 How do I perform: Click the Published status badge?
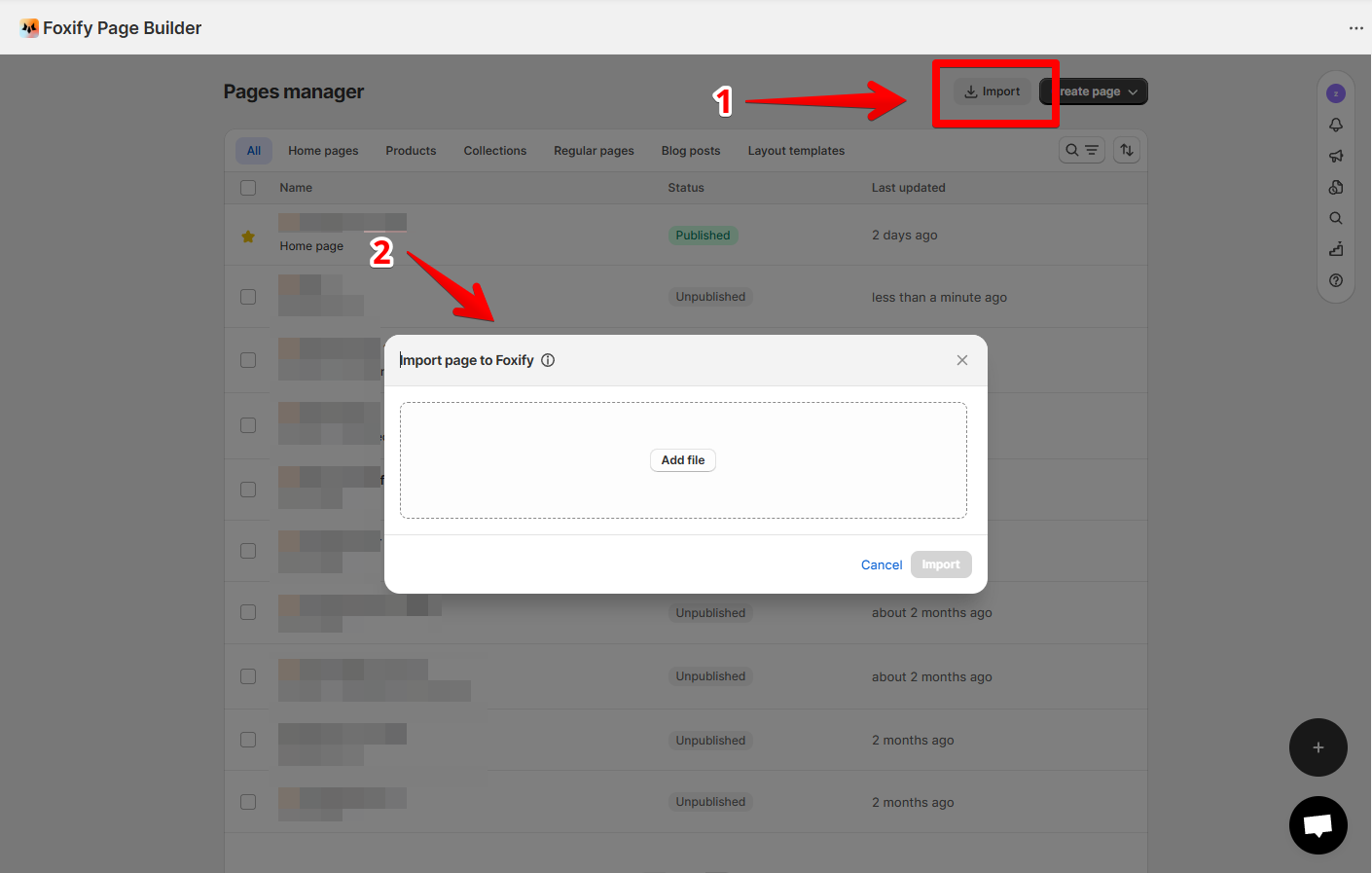point(703,236)
